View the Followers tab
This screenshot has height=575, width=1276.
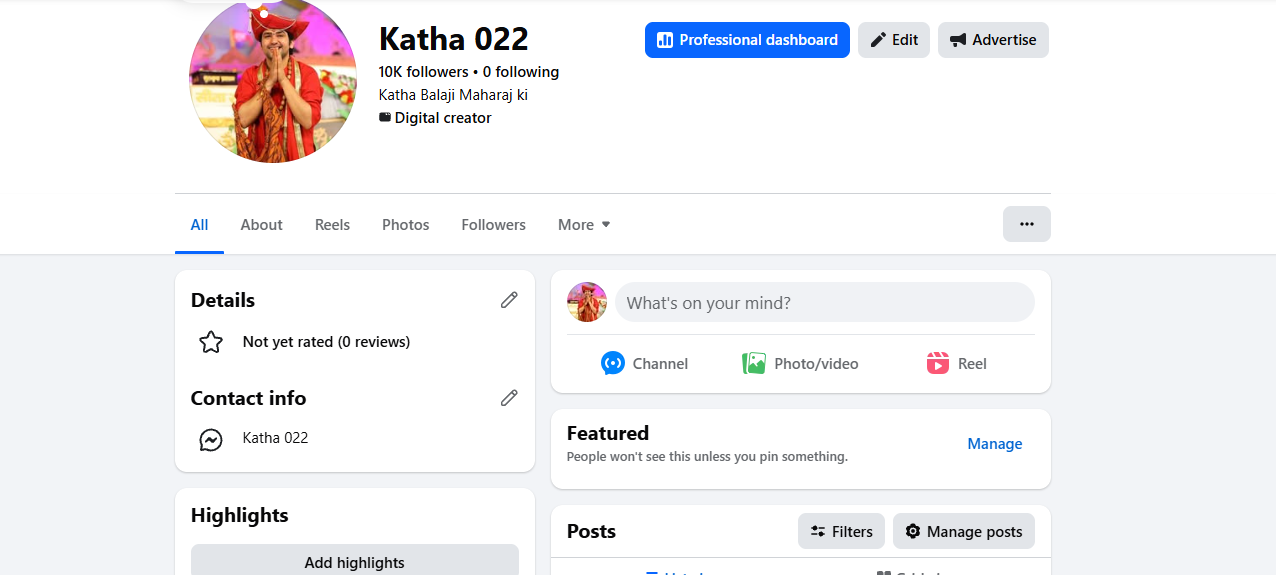click(494, 225)
